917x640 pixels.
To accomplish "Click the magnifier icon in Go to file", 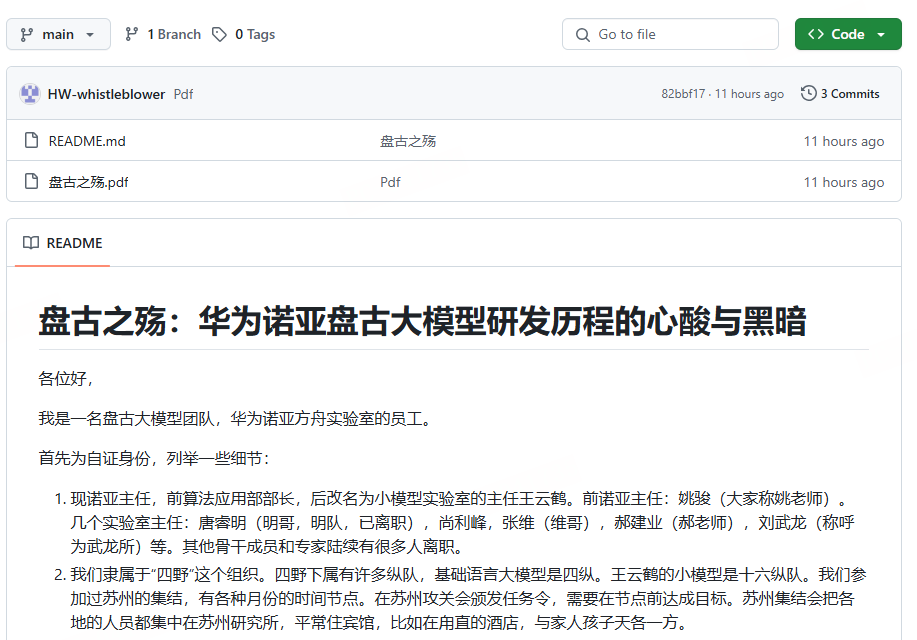I will pyautogui.click(x=582, y=35).
